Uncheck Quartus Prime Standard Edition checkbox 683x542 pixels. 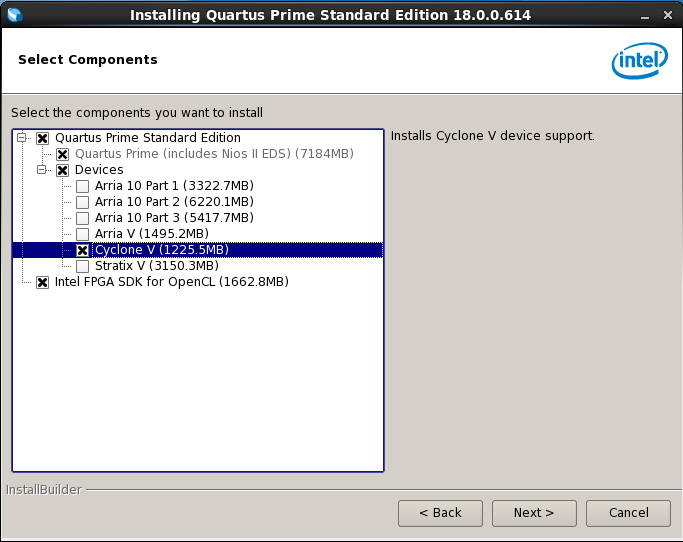pos(42,139)
